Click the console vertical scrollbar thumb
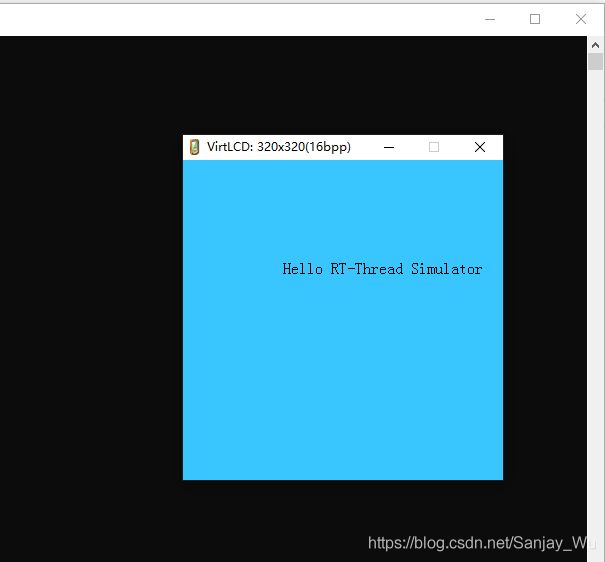Viewport: 605px width, 562px height. click(595, 62)
